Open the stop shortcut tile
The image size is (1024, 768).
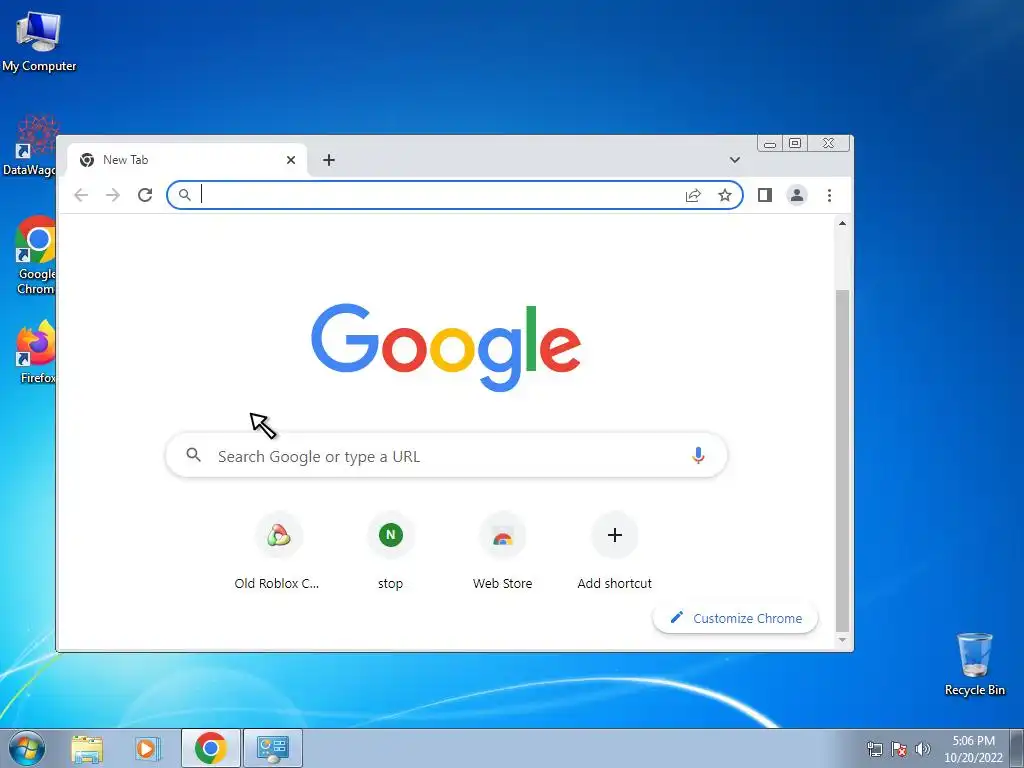(391, 552)
